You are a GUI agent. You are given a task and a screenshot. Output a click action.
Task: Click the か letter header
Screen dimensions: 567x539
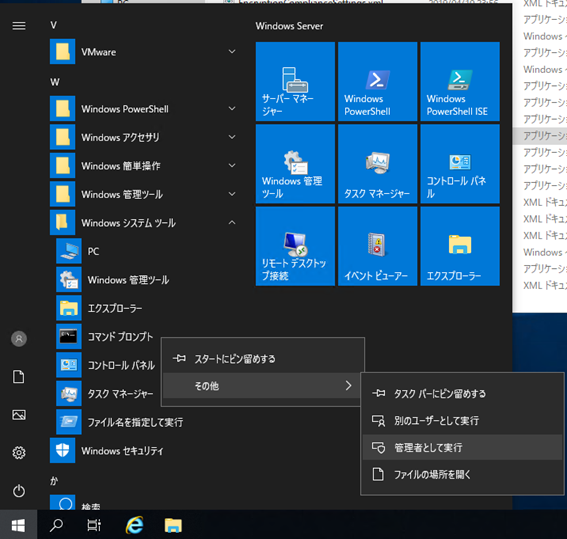[x=54, y=481]
